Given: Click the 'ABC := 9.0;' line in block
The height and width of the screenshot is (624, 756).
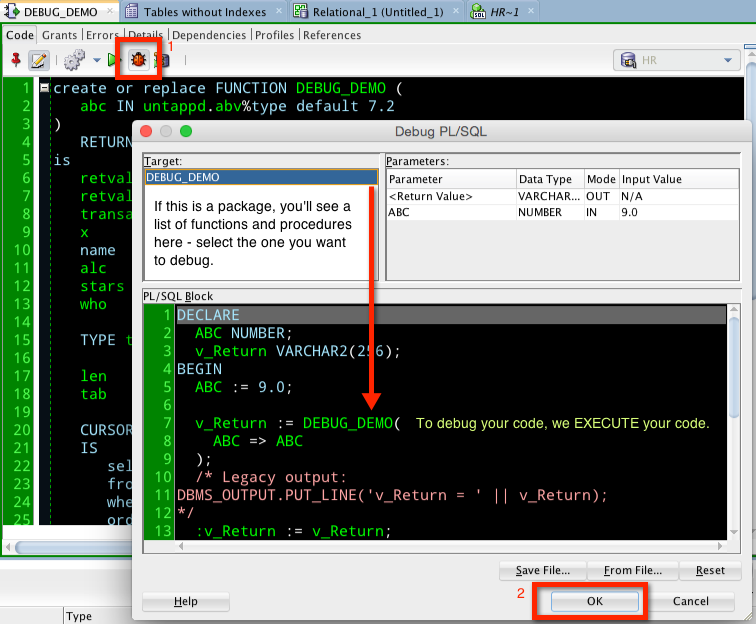Looking at the screenshot, I should click(x=243, y=387).
